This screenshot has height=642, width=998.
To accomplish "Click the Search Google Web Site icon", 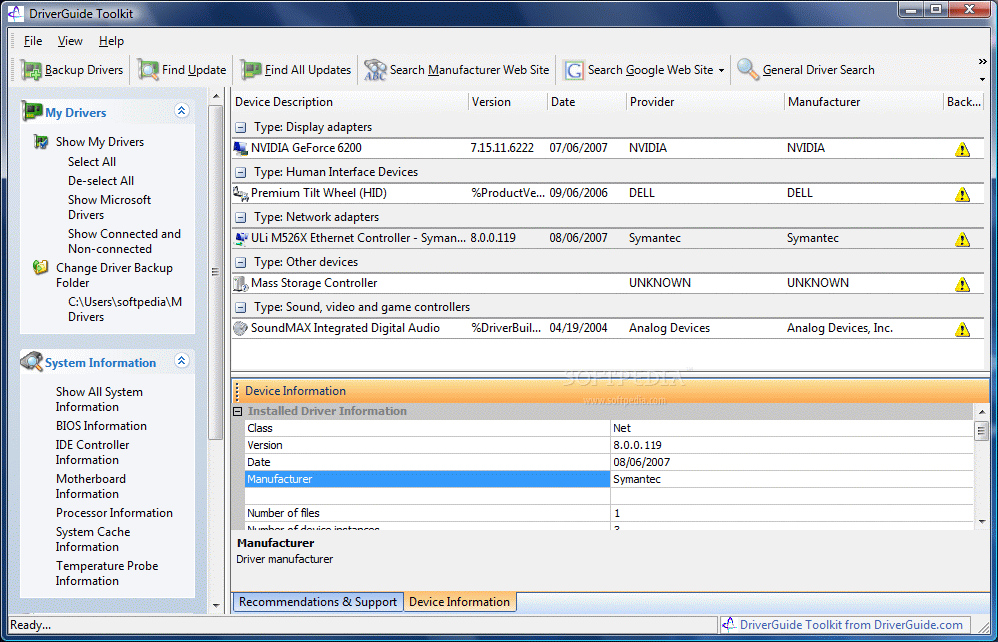I will tap(573, 70).
